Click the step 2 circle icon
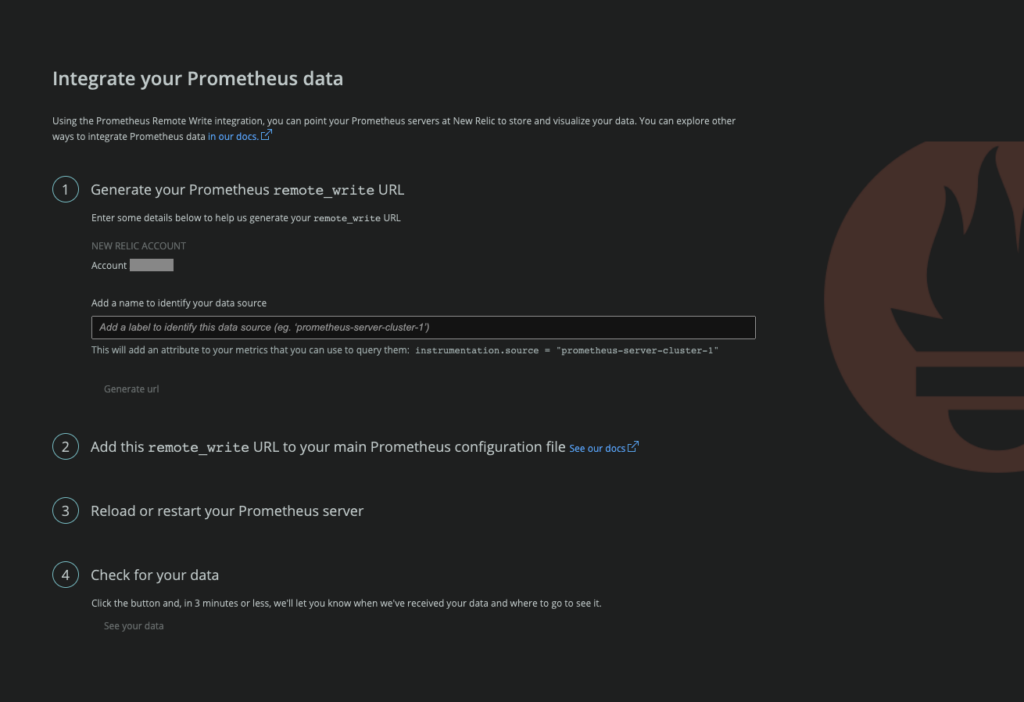This screenshot has width=1024, height=702. pos(65,447)
